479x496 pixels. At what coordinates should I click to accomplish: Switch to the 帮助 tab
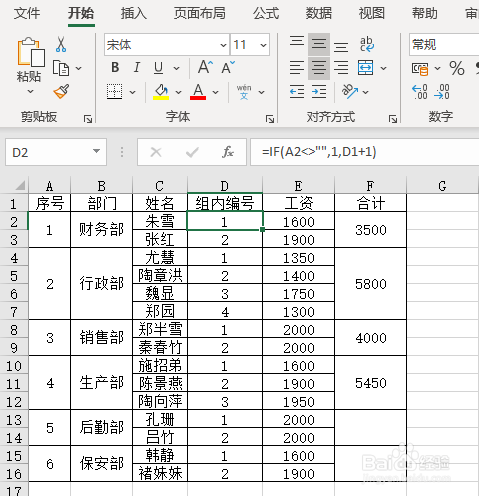click(424, 13)
